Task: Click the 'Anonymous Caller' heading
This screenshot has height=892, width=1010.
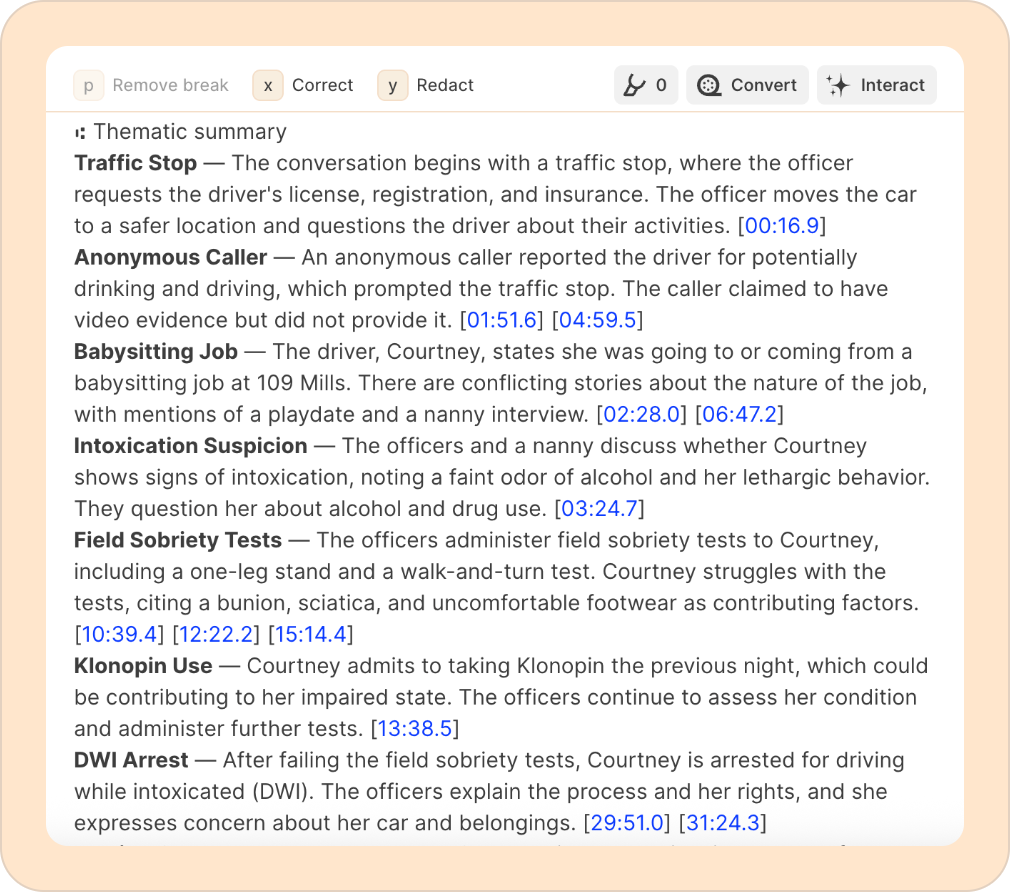Action: click(x=171, y=257)
